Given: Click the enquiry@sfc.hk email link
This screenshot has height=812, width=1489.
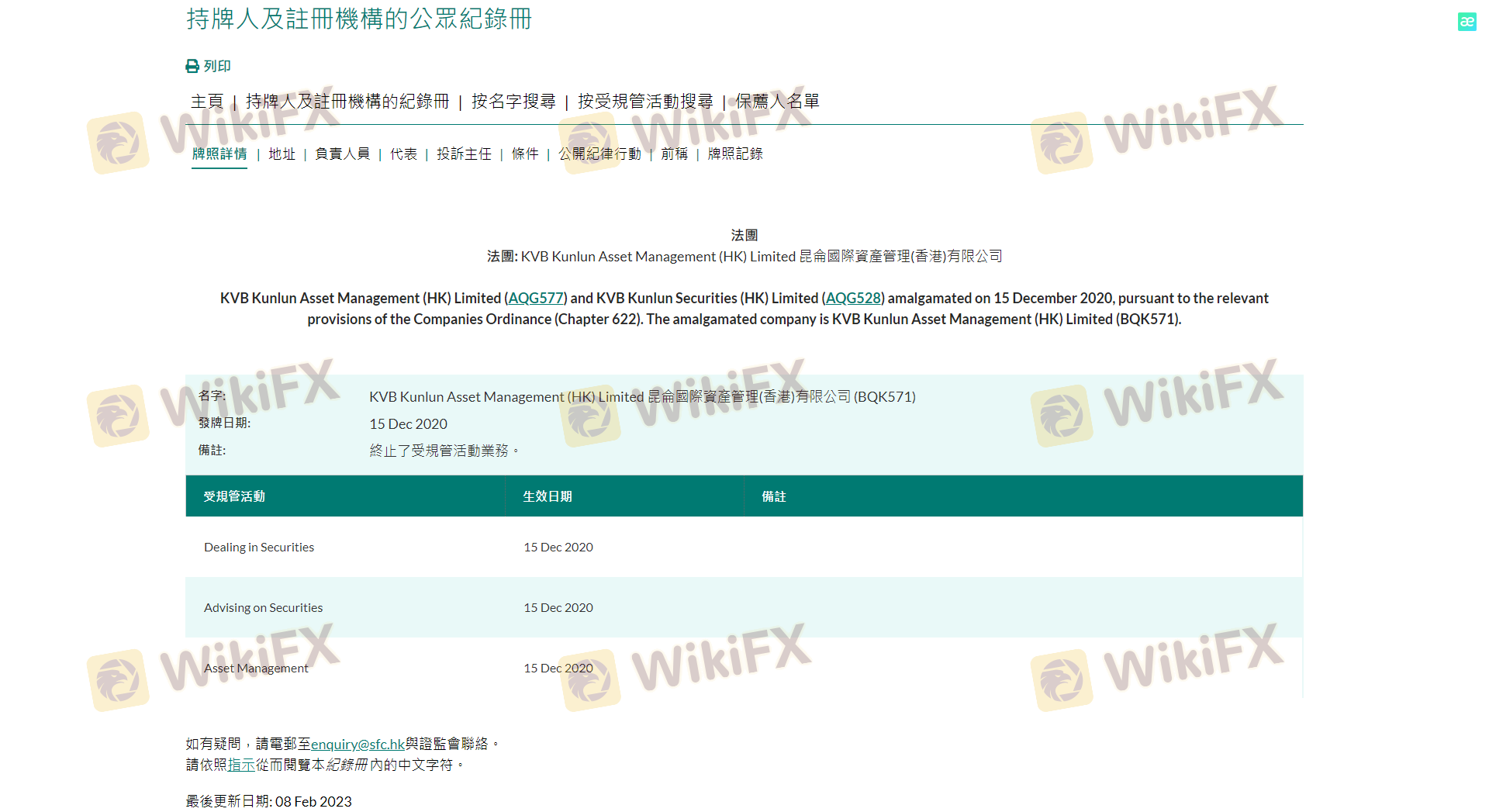Looking at the screenshot, I should [x=358, y=745].
